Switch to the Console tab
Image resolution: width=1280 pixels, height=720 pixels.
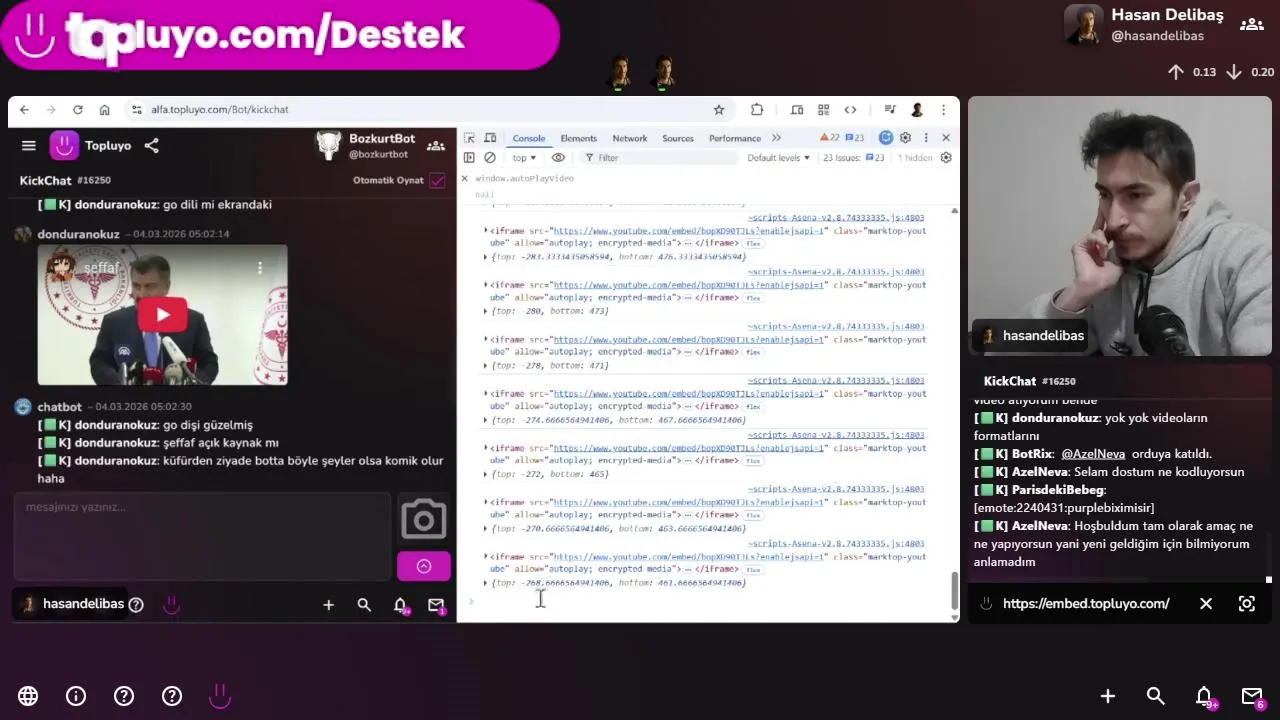(529, 138)
